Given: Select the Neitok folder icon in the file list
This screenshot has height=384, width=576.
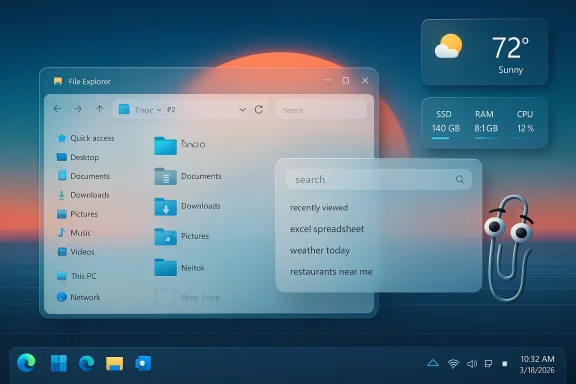Looking at the screenshot, I should pos(165,267).
